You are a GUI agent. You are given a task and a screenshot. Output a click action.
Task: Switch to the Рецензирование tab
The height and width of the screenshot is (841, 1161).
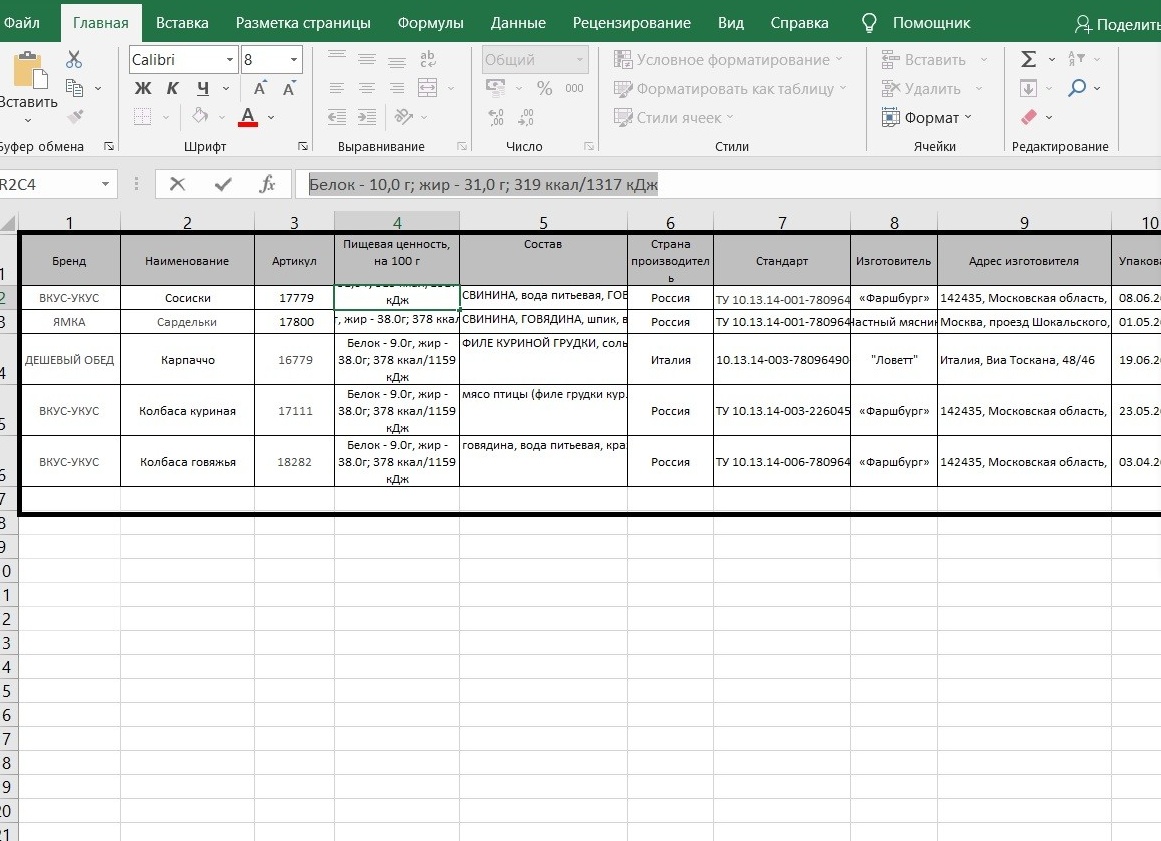[632, 23]
